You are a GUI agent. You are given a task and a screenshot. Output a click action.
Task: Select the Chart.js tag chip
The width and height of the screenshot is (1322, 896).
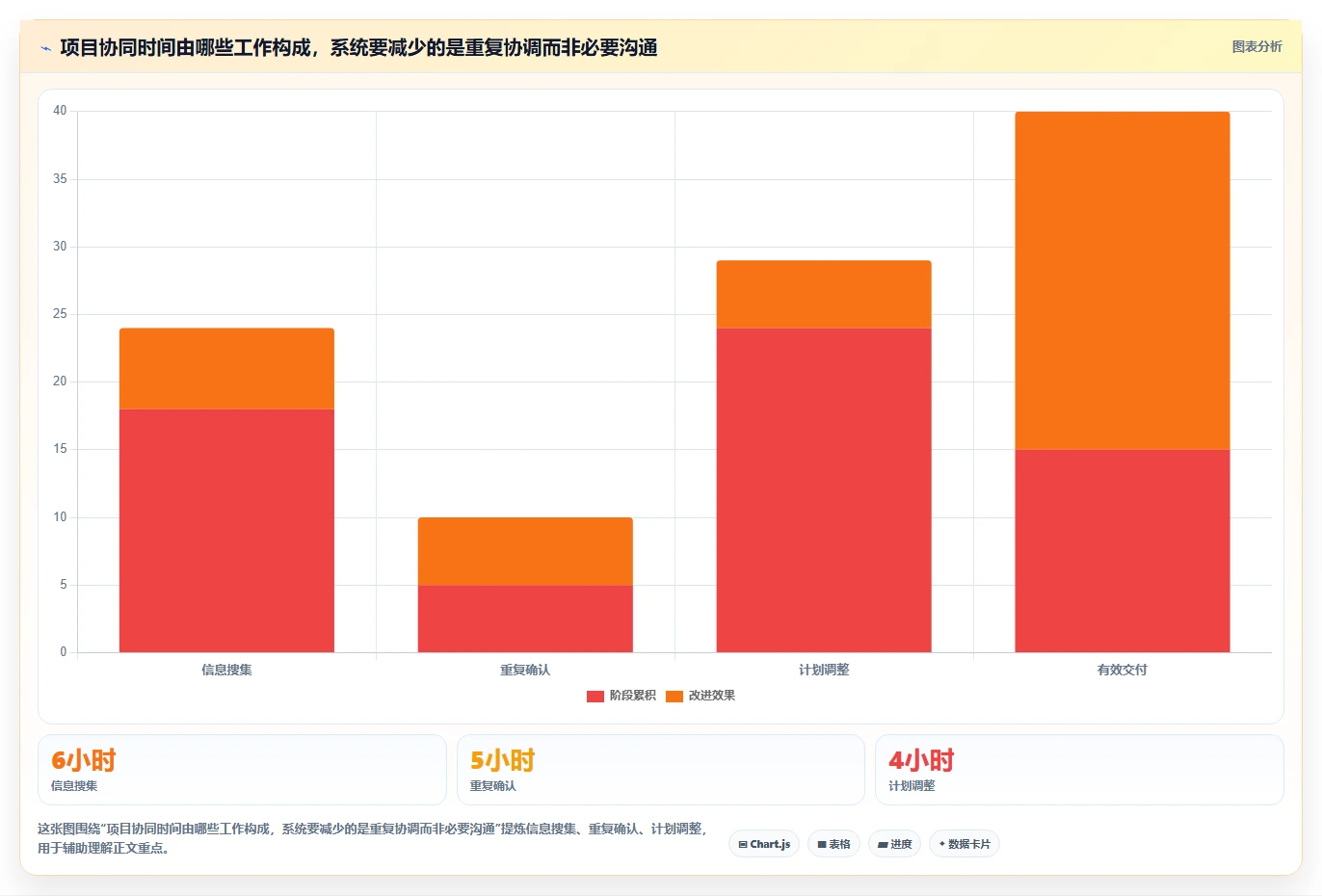pos(764,844)
